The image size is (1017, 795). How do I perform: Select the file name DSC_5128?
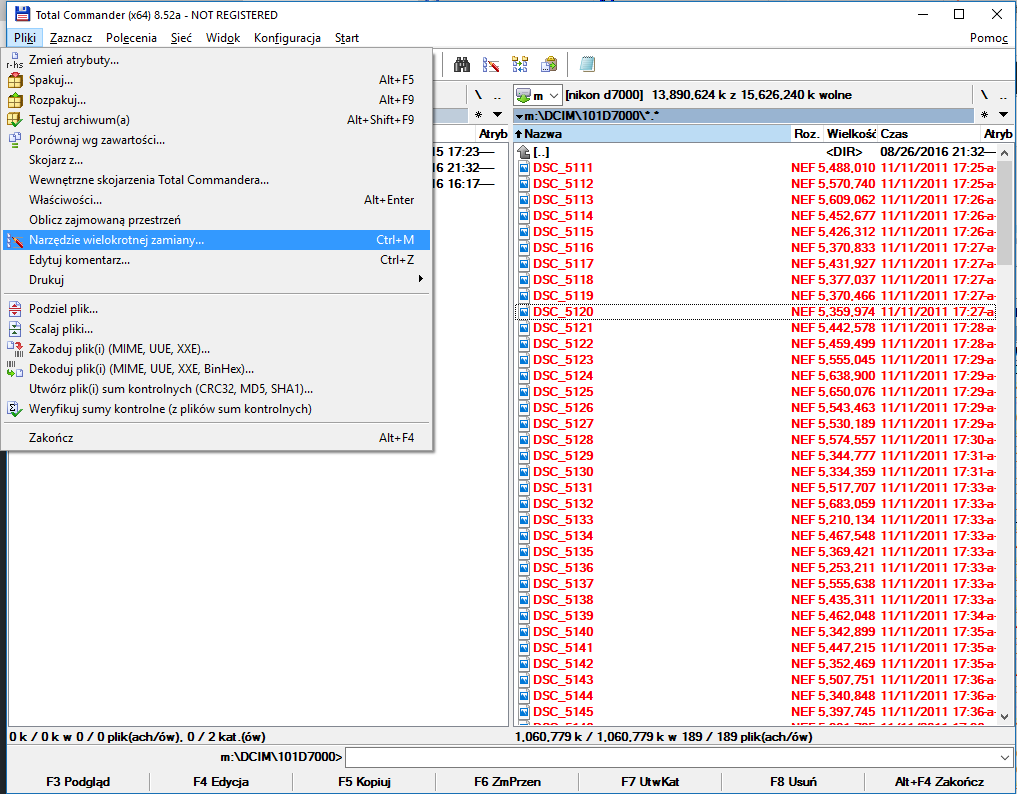563,440
